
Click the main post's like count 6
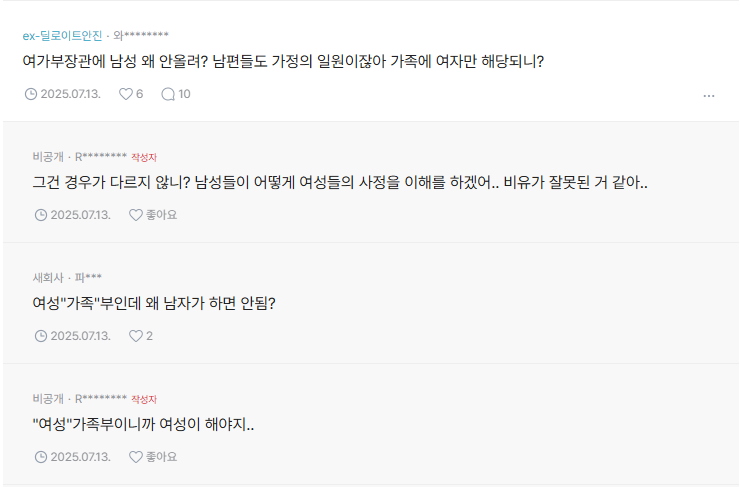pos(140,94)
